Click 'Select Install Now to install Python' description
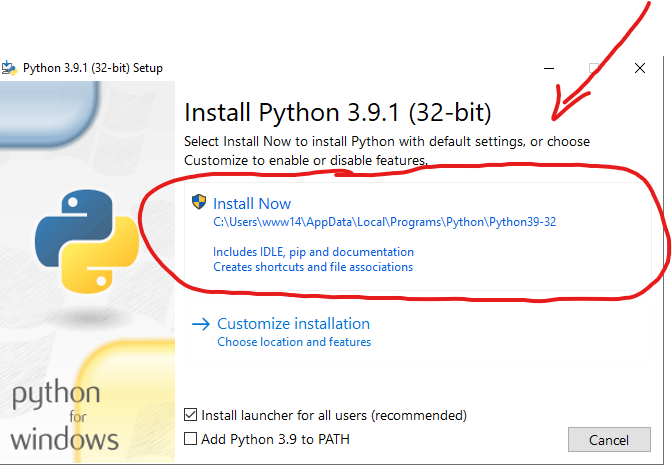The image size is (672, 465). click(387, 150)
